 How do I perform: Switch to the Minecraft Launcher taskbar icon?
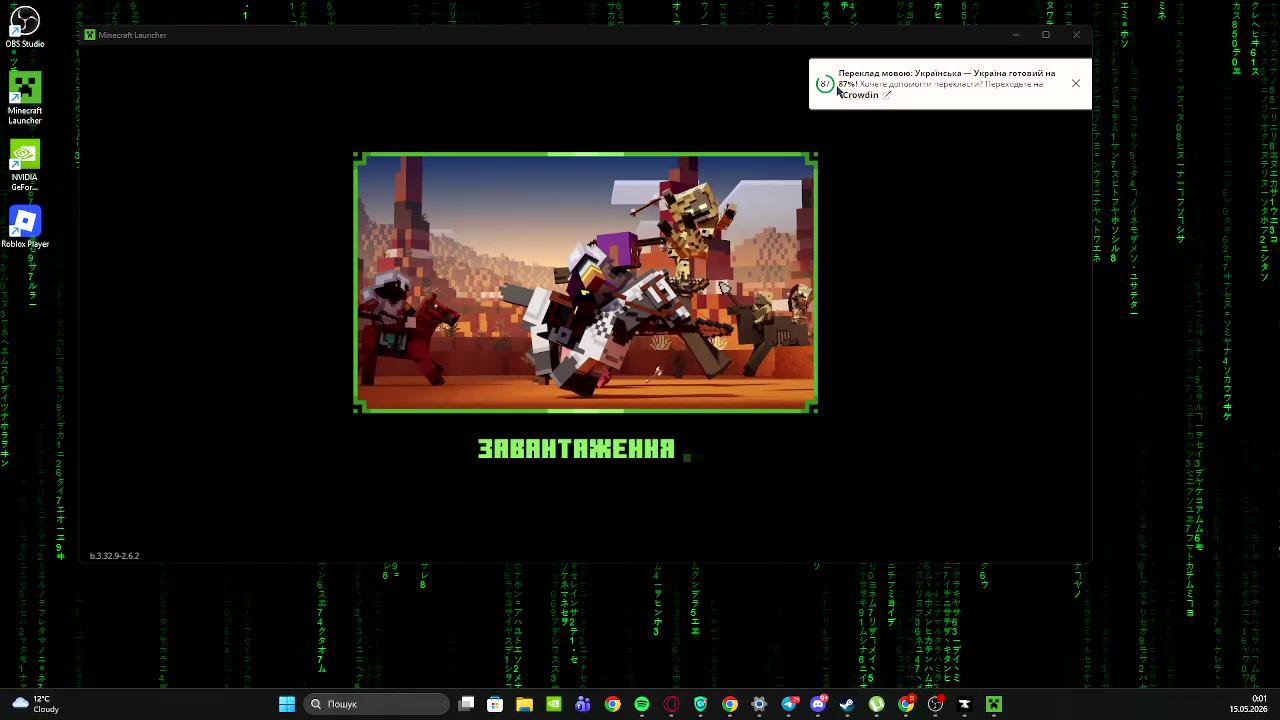point(994,704)
